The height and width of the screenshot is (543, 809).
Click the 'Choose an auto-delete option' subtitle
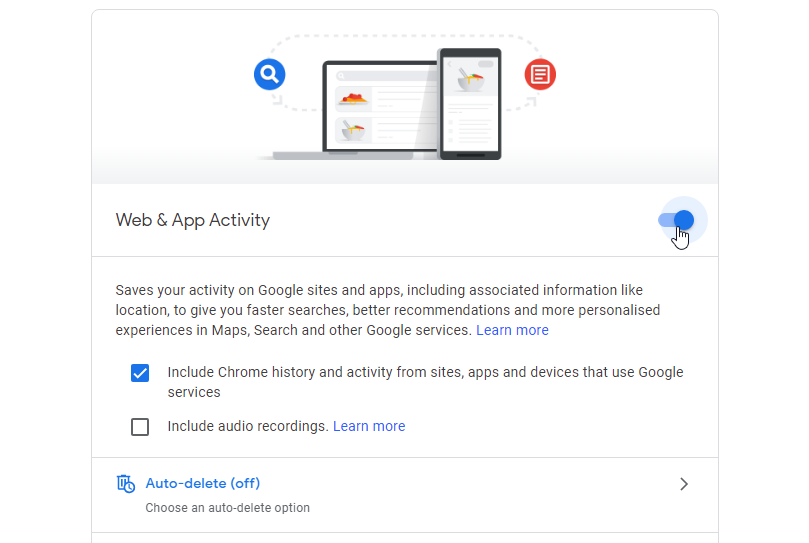tap(227, 508)
